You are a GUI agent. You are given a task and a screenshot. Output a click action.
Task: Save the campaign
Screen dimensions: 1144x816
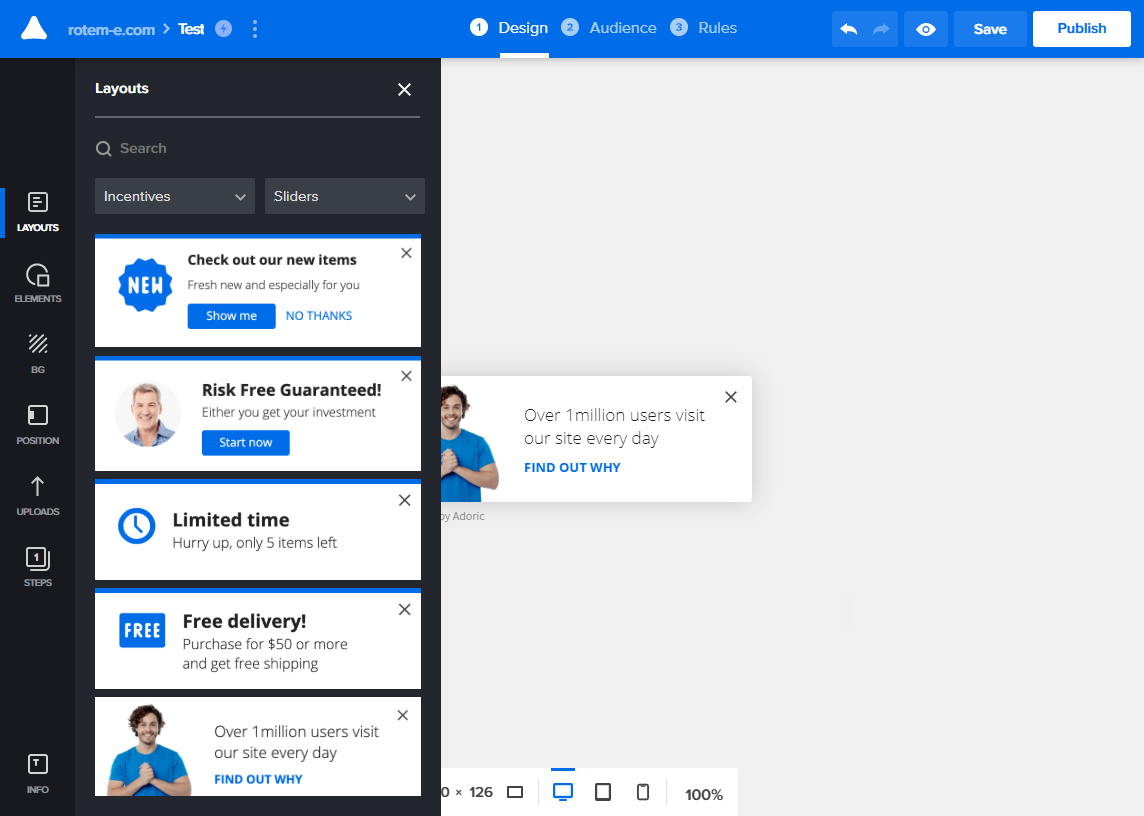point(990,29)
